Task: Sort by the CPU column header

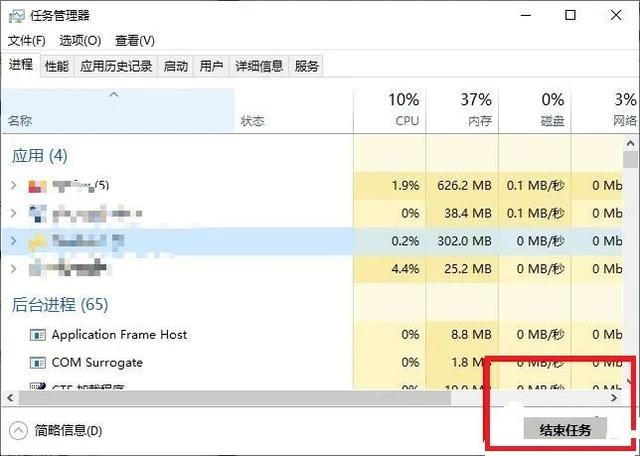Action: pos(389,111)
